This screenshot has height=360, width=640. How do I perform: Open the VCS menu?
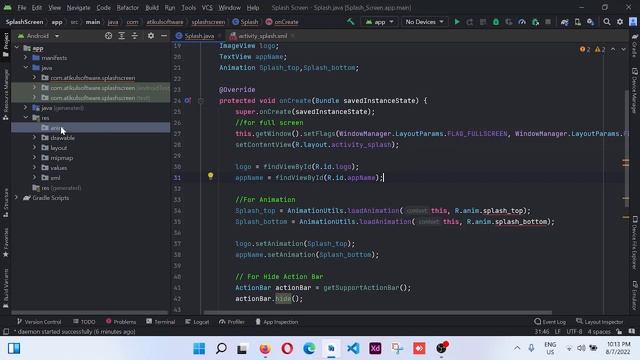click(207, 7)
